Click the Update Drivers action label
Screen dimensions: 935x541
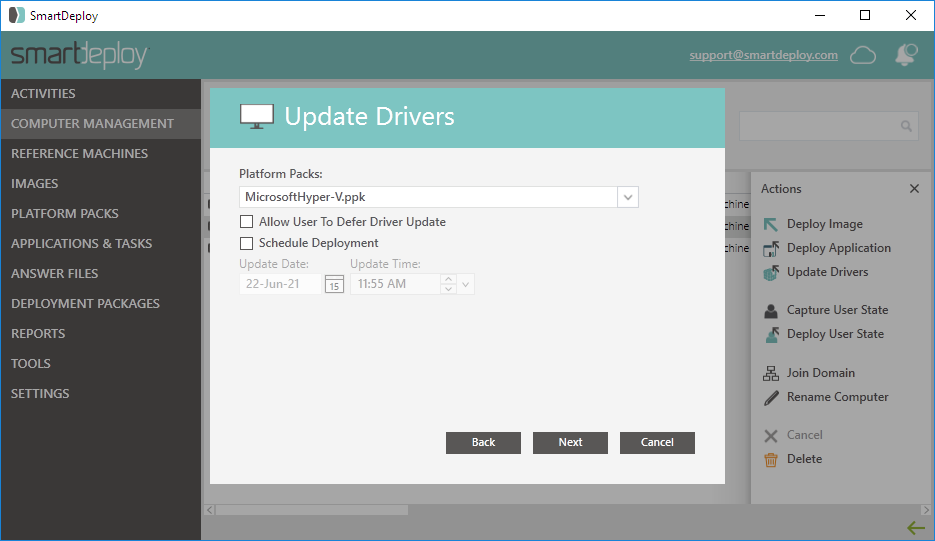827,272
